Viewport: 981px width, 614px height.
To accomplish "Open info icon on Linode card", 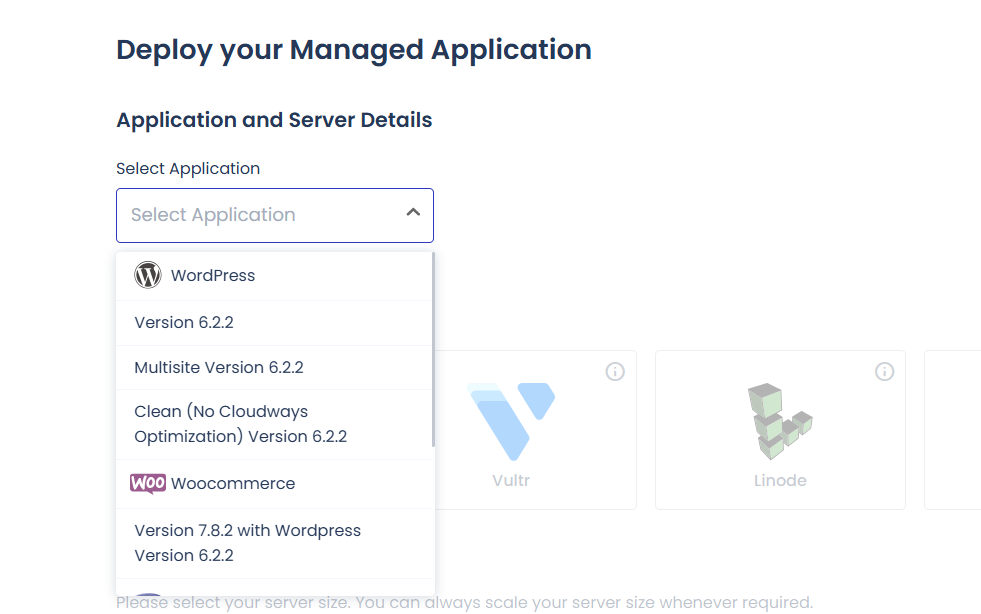I will pos(884,372).
